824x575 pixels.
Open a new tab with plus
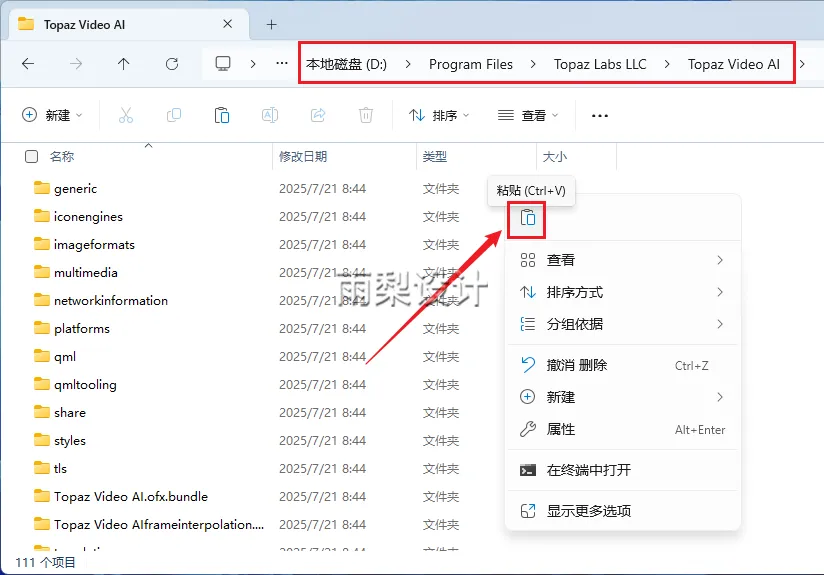pyautogui.click(x=271, y=25)
